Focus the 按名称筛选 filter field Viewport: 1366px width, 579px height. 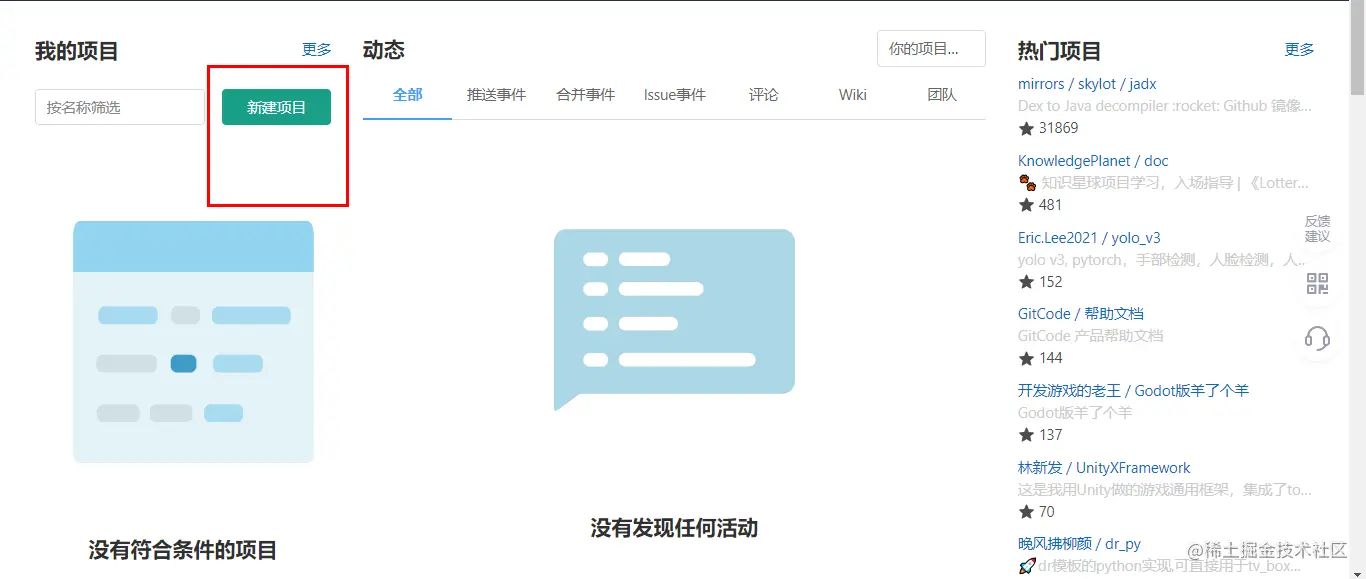tap(120, 107)
